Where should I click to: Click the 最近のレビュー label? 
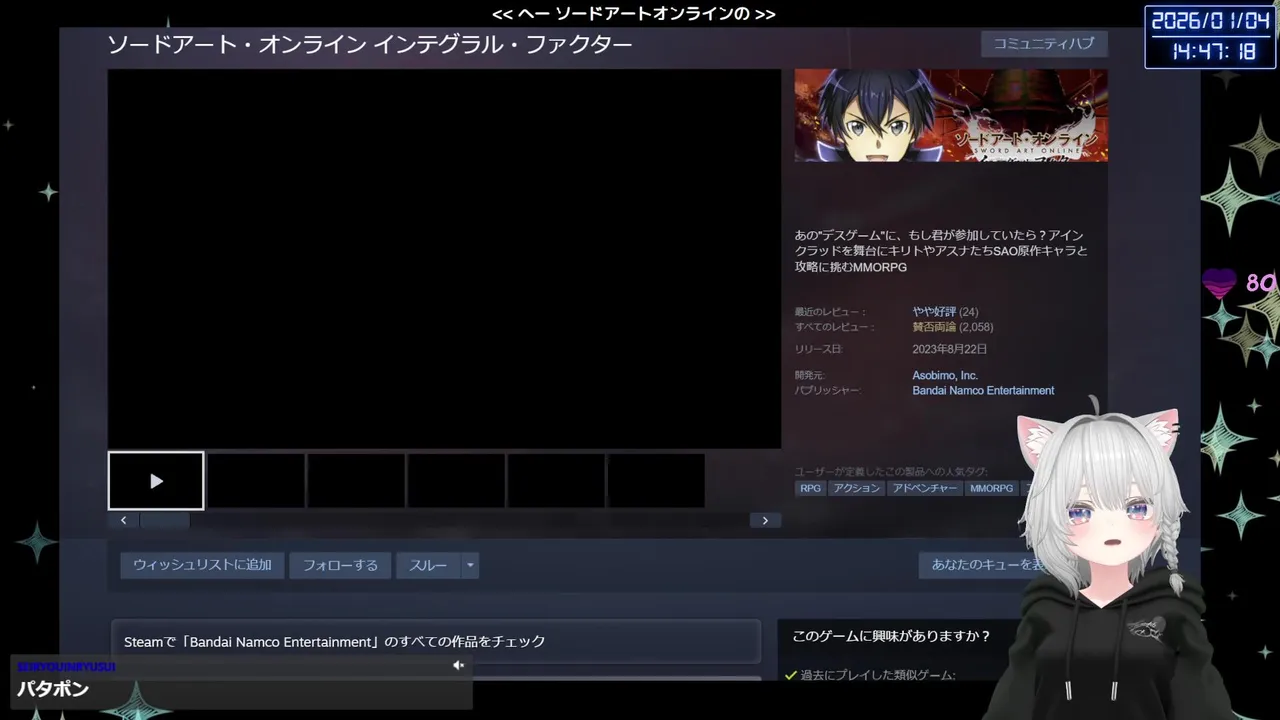pos(831,312)
